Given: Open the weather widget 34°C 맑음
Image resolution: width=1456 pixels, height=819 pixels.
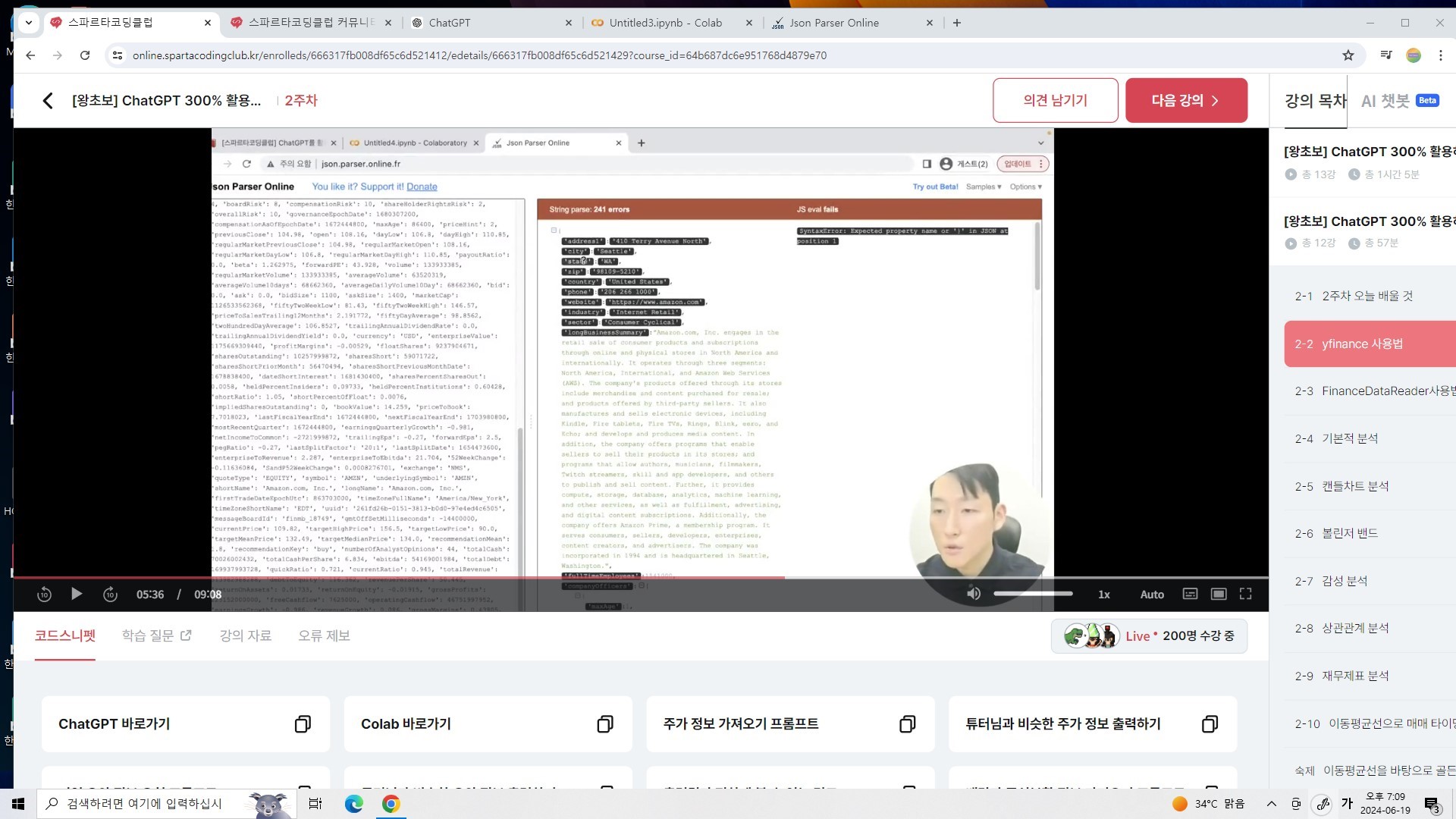Looking at the screenshot, I should (1208, 804).
